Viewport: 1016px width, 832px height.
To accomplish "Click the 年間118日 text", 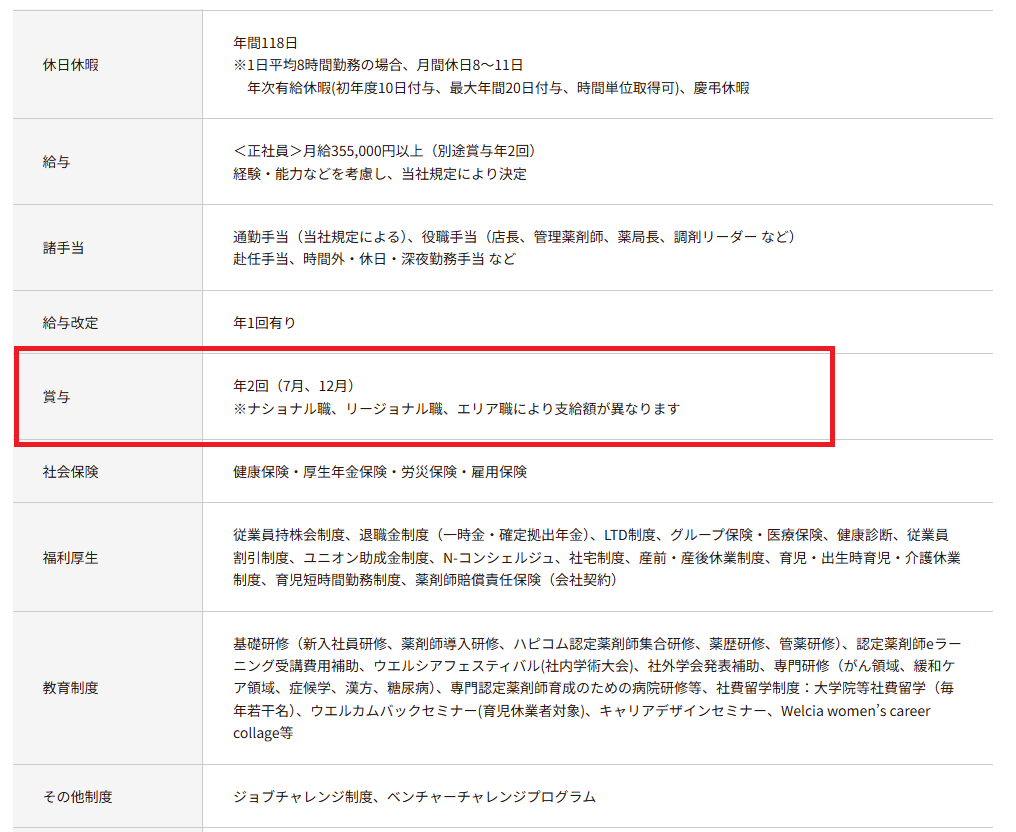I will [x=265, y=42].
